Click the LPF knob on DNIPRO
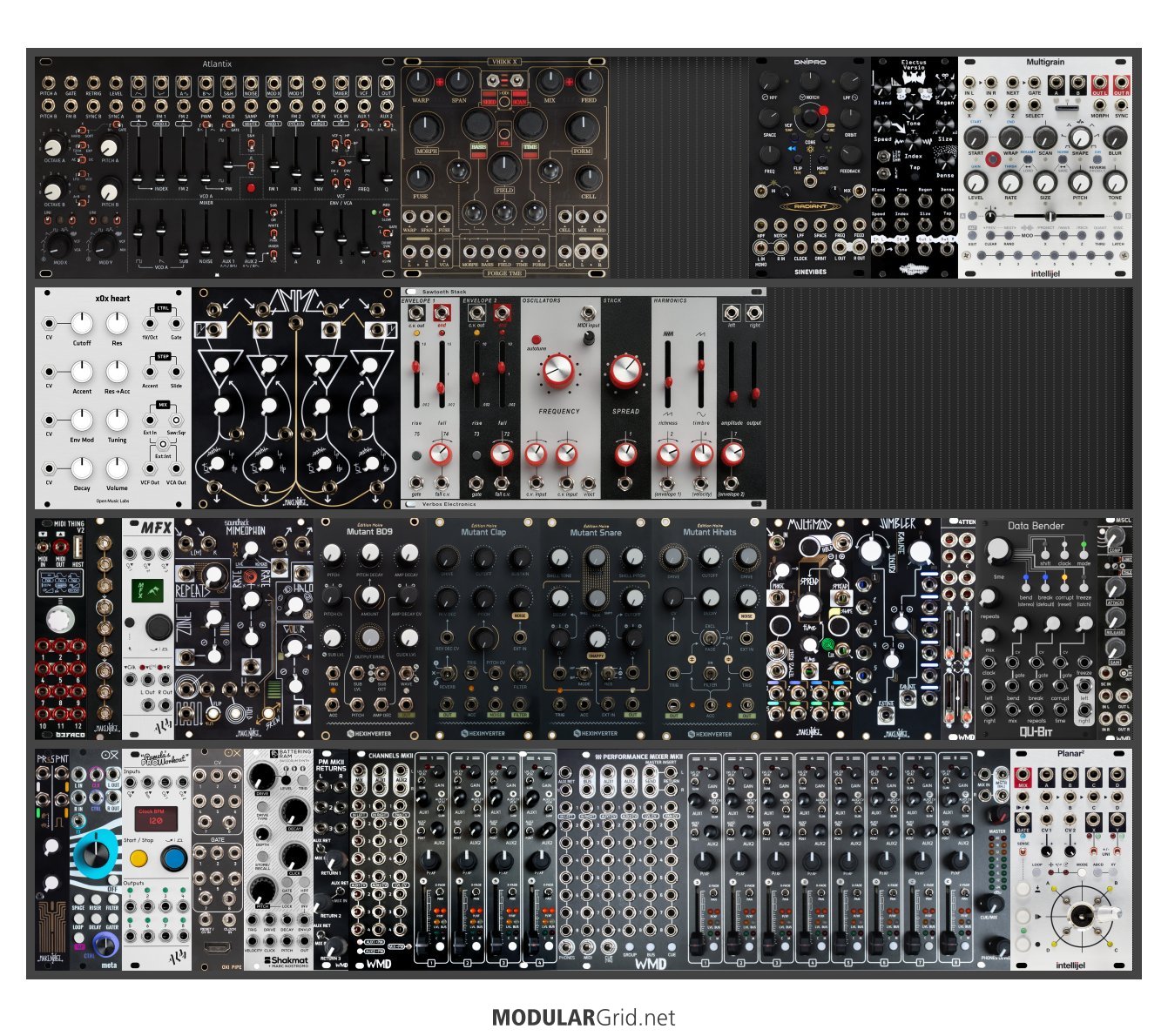Viewport: 1168px width, 1036px height. (851, 81)
